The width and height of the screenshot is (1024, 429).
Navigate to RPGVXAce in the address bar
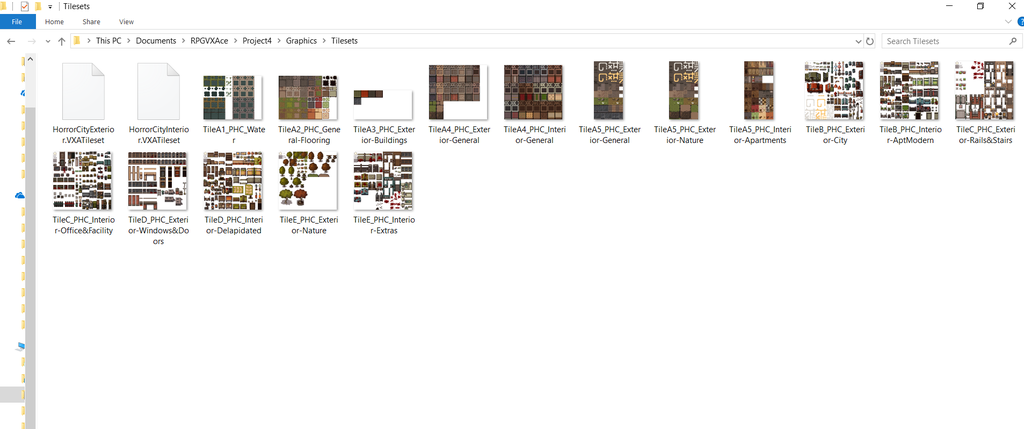click(210, 41)
